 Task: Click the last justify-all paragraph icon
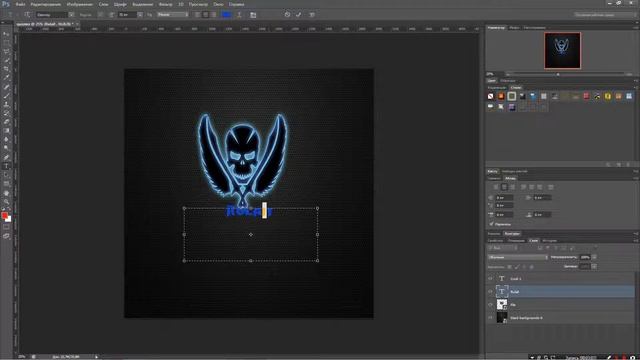click(551, 187)
